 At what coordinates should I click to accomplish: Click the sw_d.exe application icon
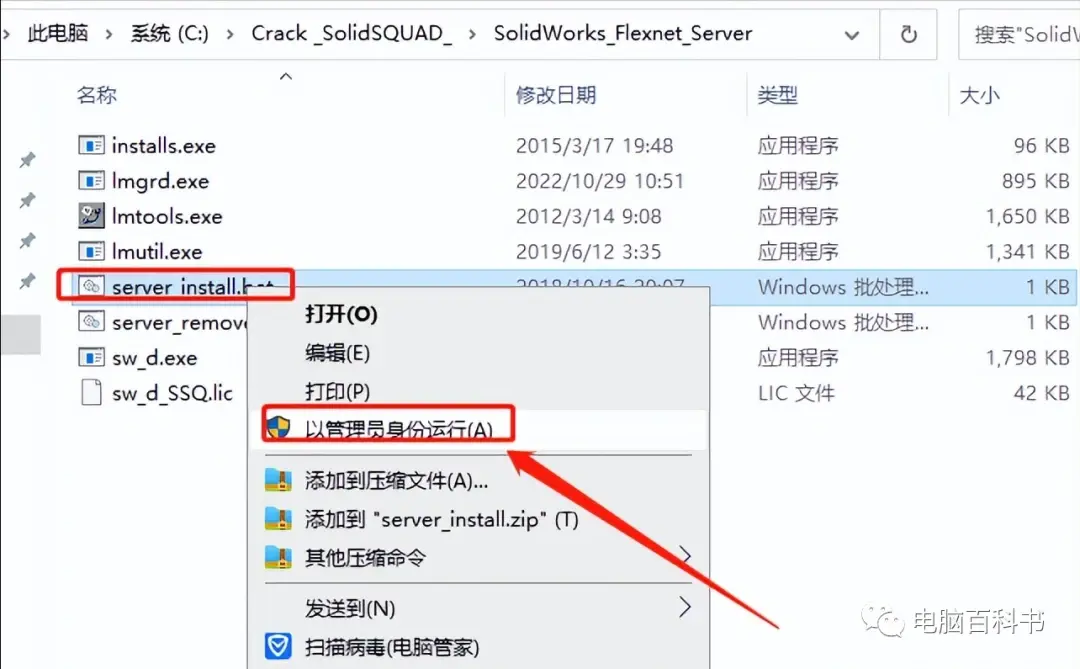point(91,357)
